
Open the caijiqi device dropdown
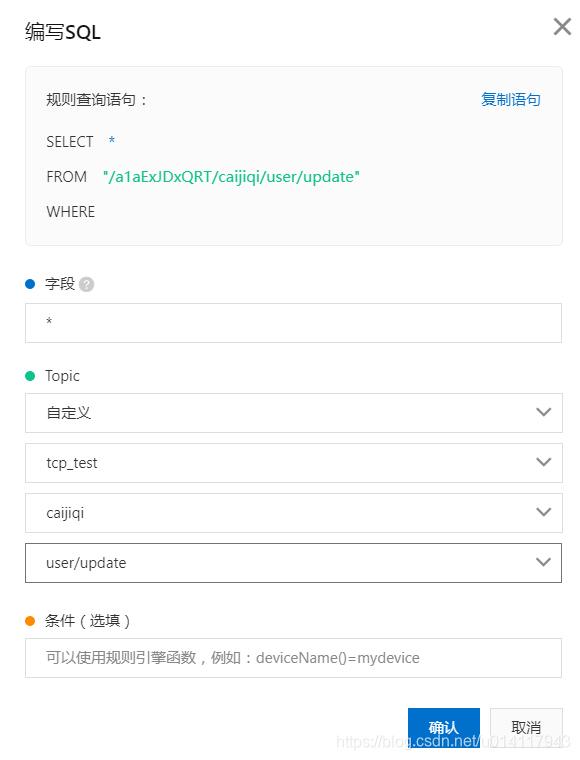[x=294, y=513]
